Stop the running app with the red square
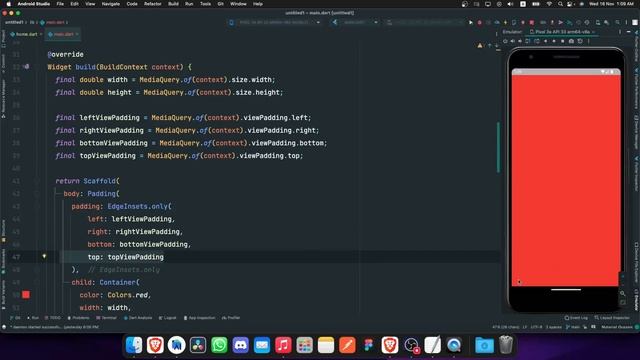This screenshot has height=360, width=640. (531, 22)
